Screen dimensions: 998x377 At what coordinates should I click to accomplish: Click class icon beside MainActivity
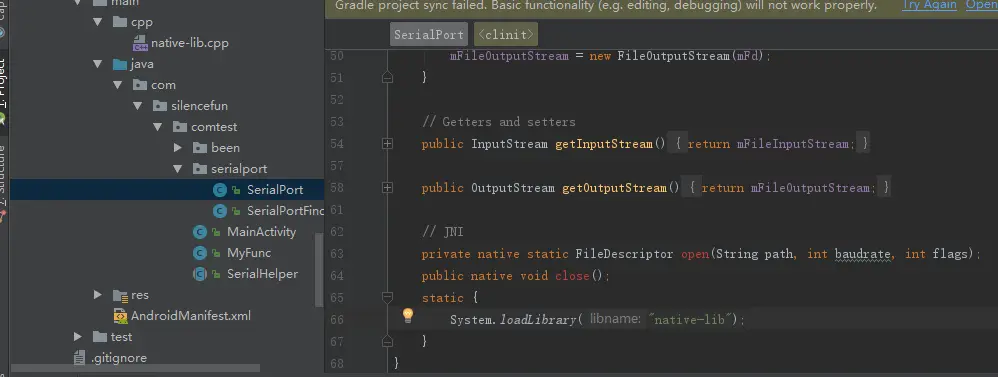pyautogui.click(x=200, y=232)
